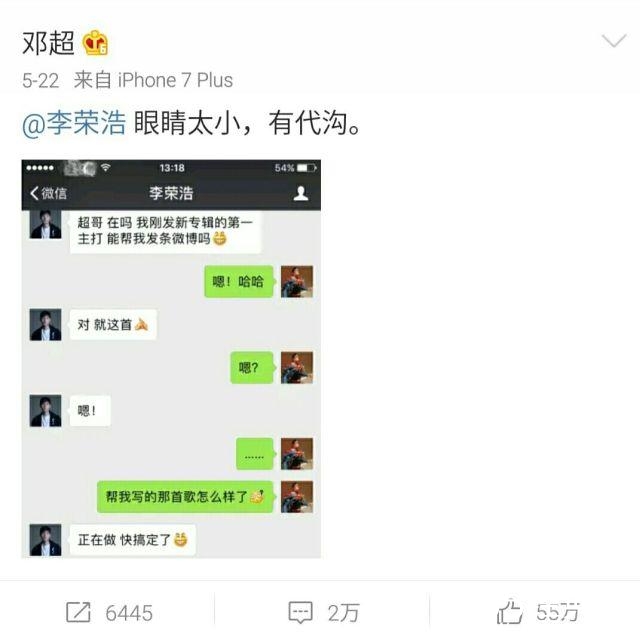Open the @李荣浩 mention link
The width and height of the screenshot is (640, 642).
pos(74,123)
